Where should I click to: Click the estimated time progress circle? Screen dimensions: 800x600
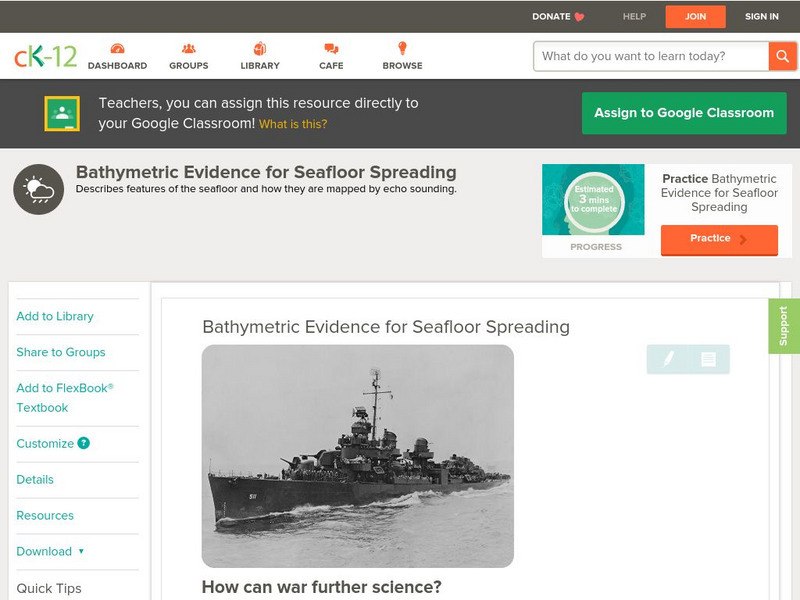coord(593,199)
